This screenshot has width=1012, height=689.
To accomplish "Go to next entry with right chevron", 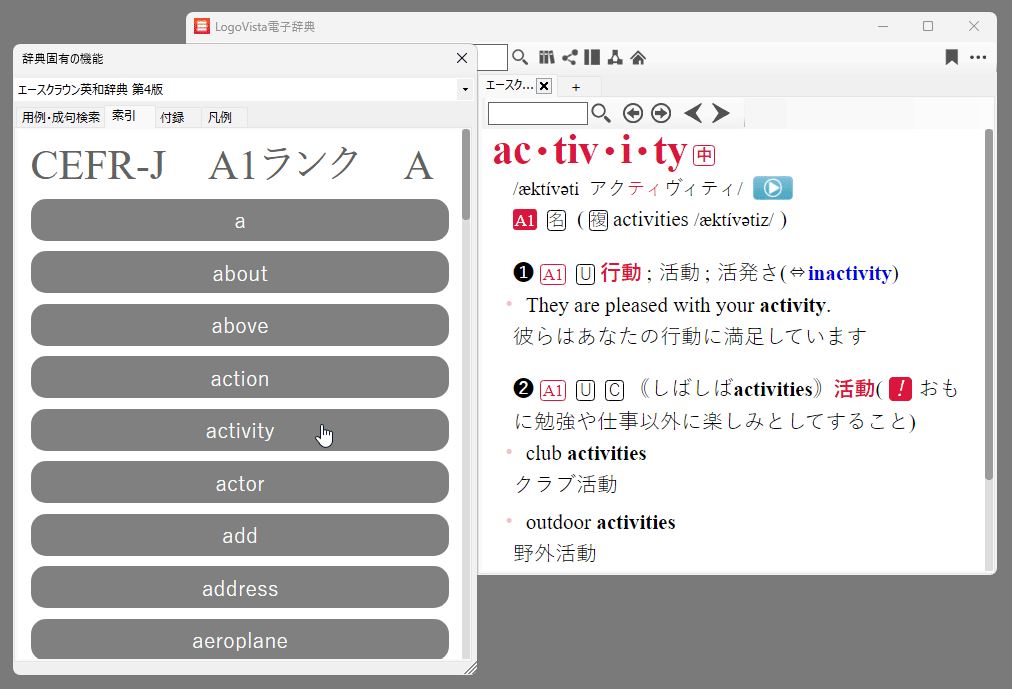I will [721, 113].
